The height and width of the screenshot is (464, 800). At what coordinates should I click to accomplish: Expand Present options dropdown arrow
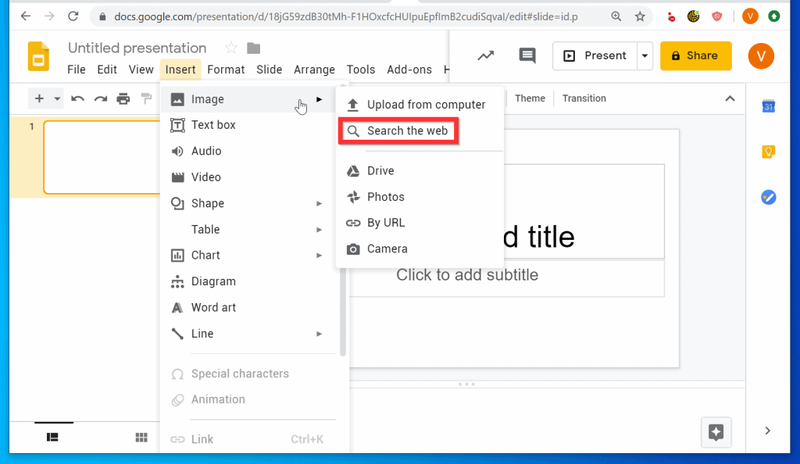pos(645,56)
